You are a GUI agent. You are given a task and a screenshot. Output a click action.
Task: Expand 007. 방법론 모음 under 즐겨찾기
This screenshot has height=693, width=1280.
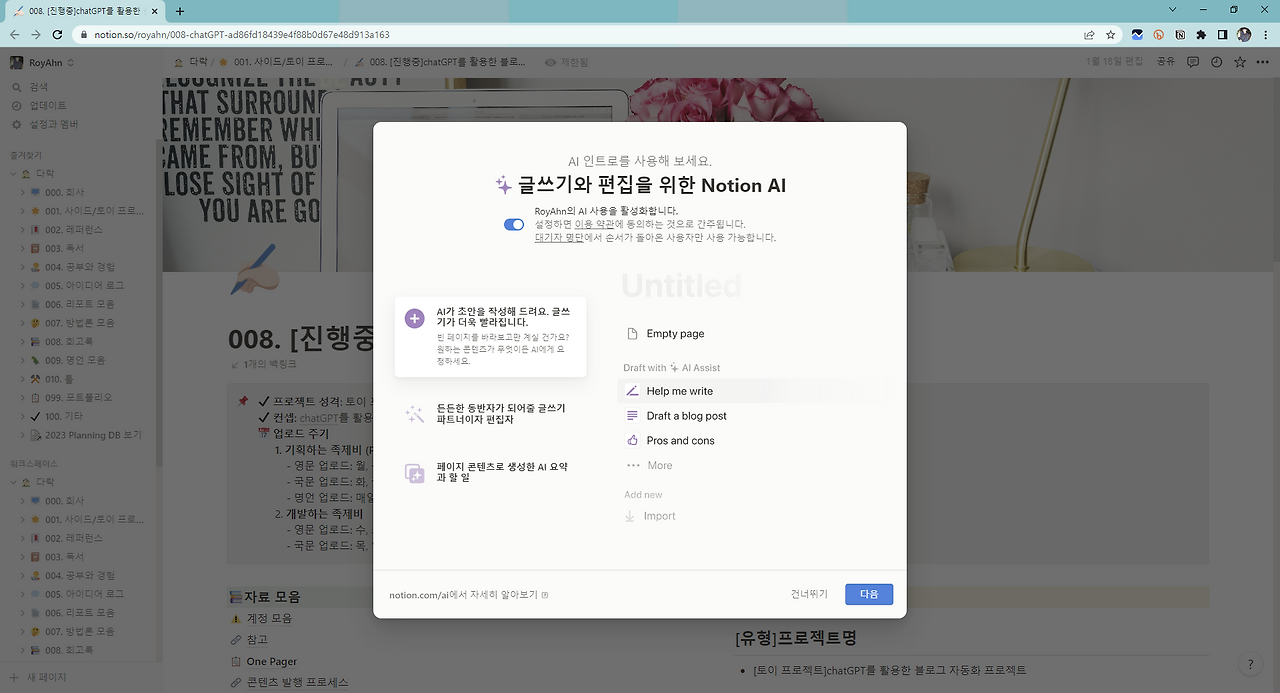click(23, 323)
